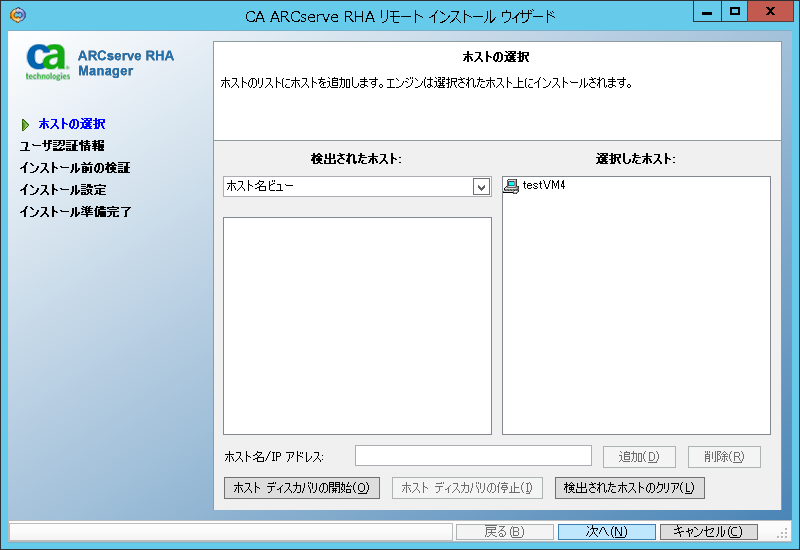Screen dimensions: 800x550
Task: Click green arrow beside ホストの選択 step
Action: [25, 124]
